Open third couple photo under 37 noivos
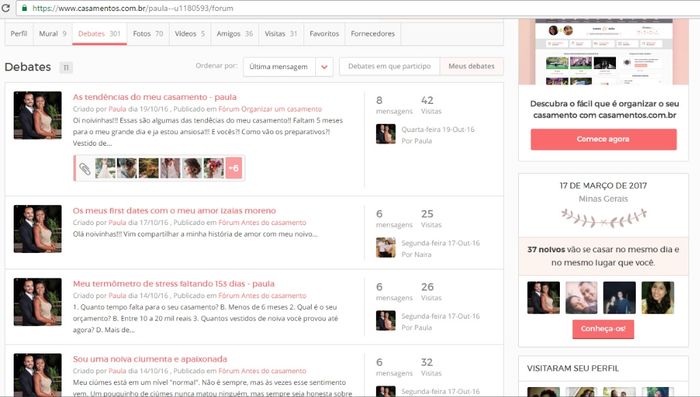The width and height of the screenshot is (700, 397). (619, 297)
